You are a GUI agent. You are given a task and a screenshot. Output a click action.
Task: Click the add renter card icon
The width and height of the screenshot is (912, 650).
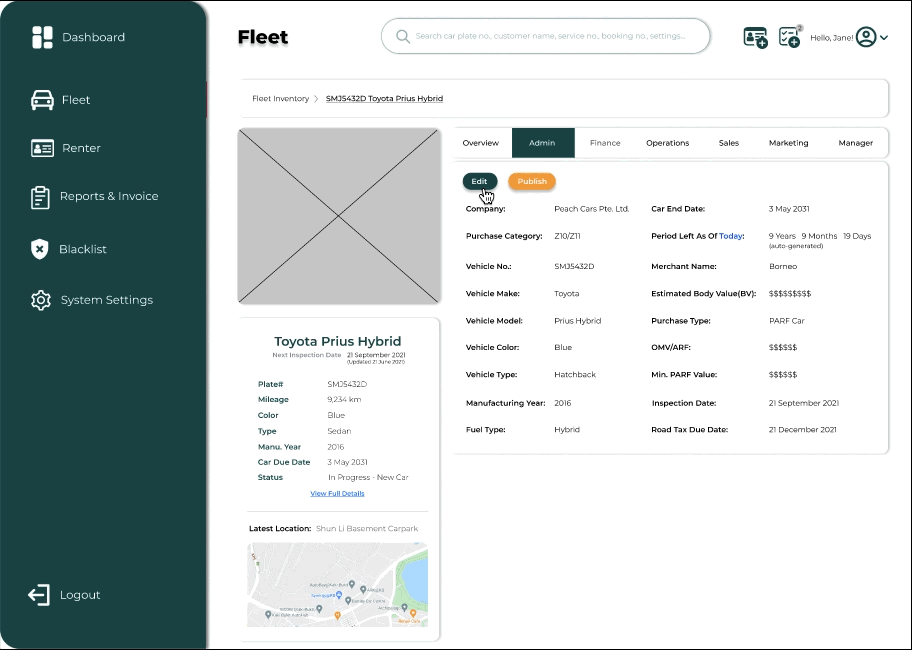tap(756, 37)
